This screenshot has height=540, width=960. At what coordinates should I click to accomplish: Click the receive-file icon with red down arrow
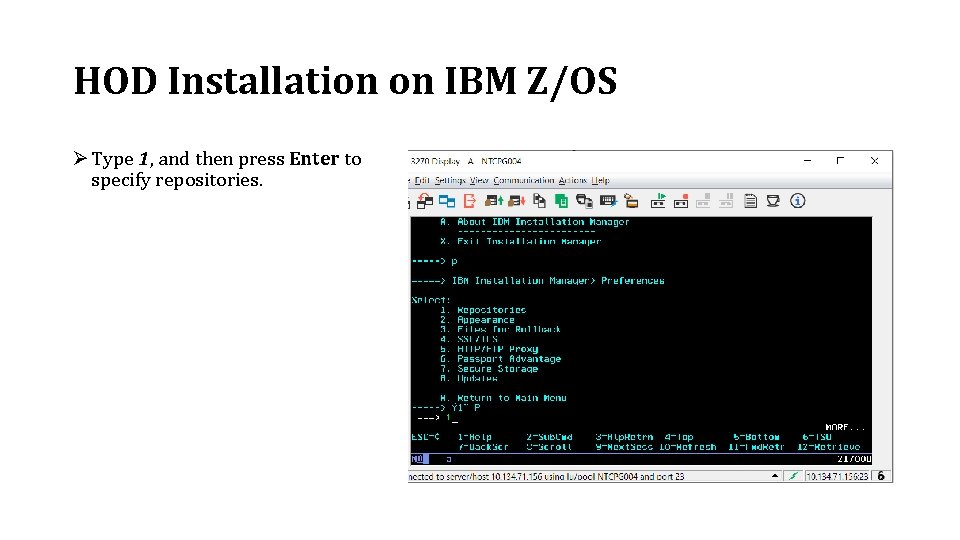point(517,201)
